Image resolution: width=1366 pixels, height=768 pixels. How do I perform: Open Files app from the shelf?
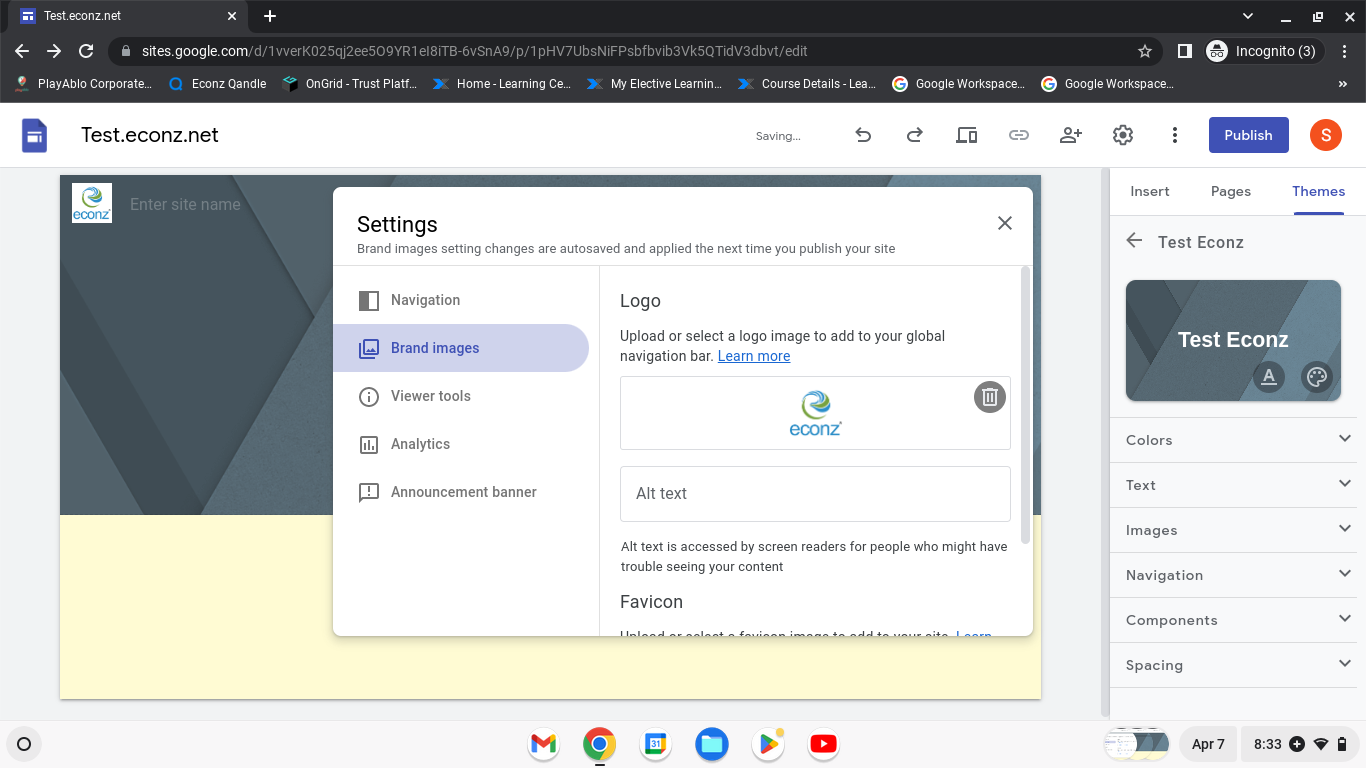point(711,744)
